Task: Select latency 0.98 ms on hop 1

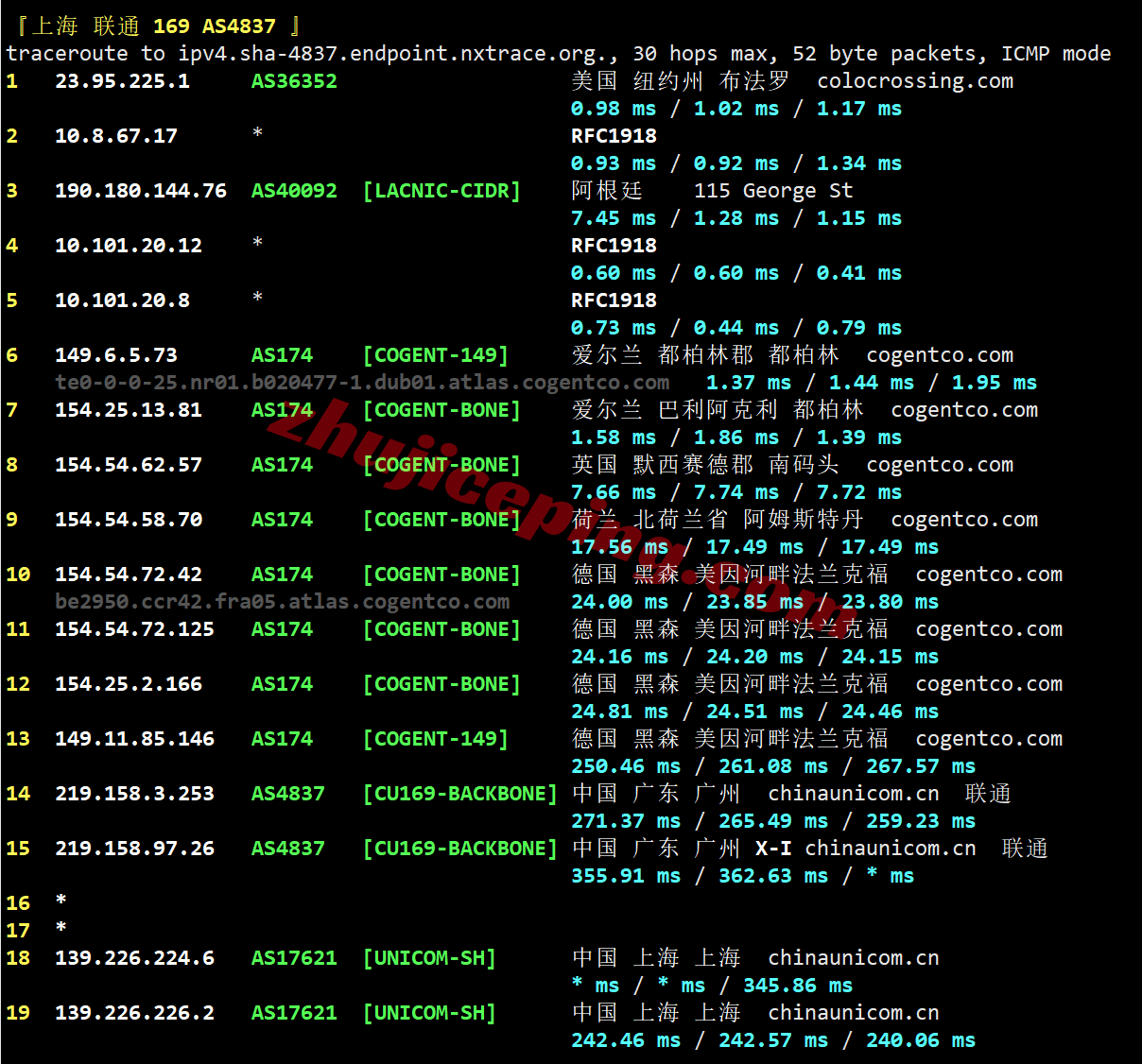Action: tap(614, 109)
